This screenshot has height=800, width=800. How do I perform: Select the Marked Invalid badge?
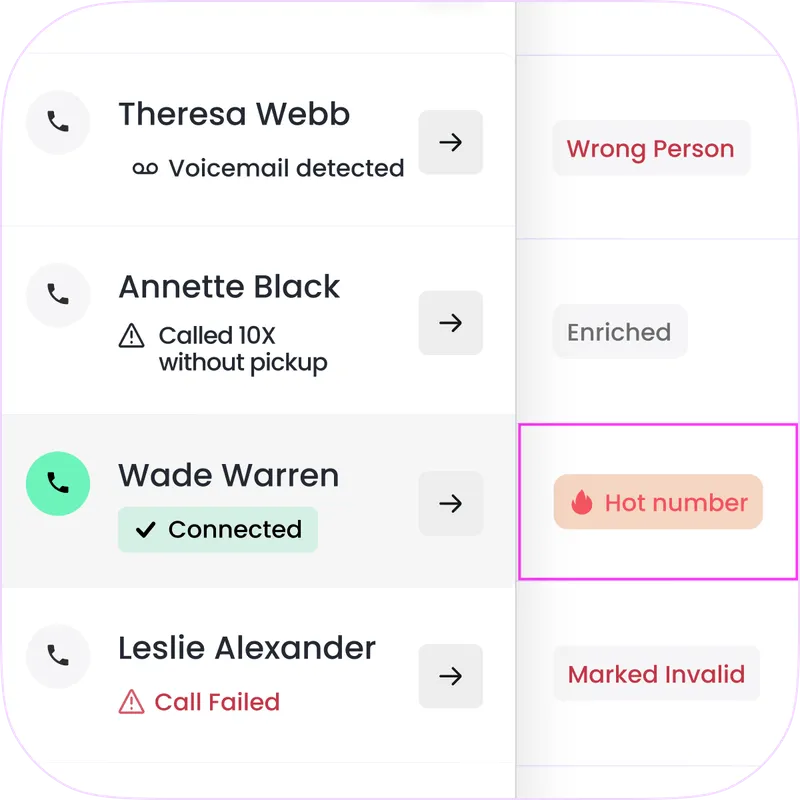point(656,673)
